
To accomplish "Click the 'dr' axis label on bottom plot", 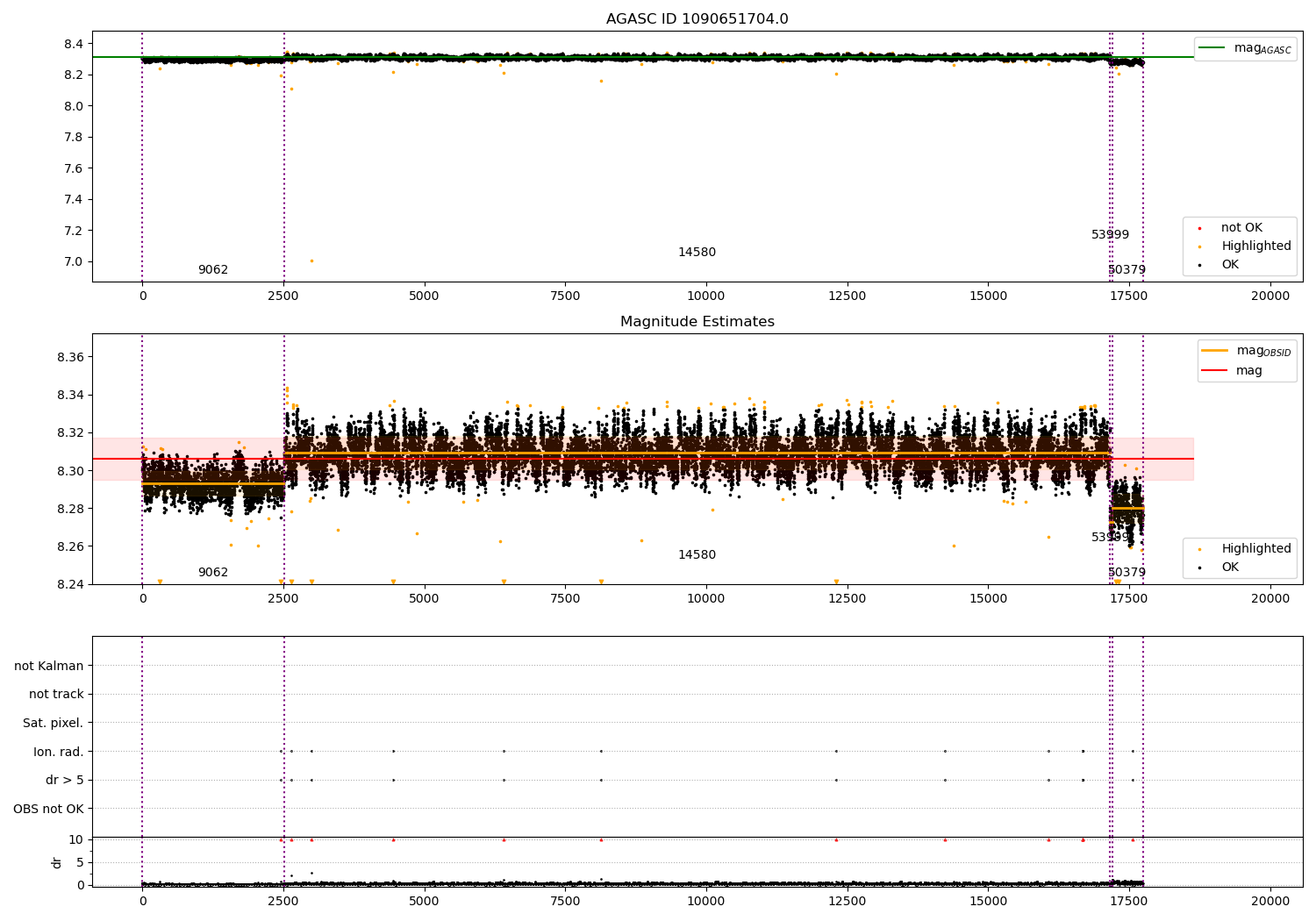I will pos(57,862).
